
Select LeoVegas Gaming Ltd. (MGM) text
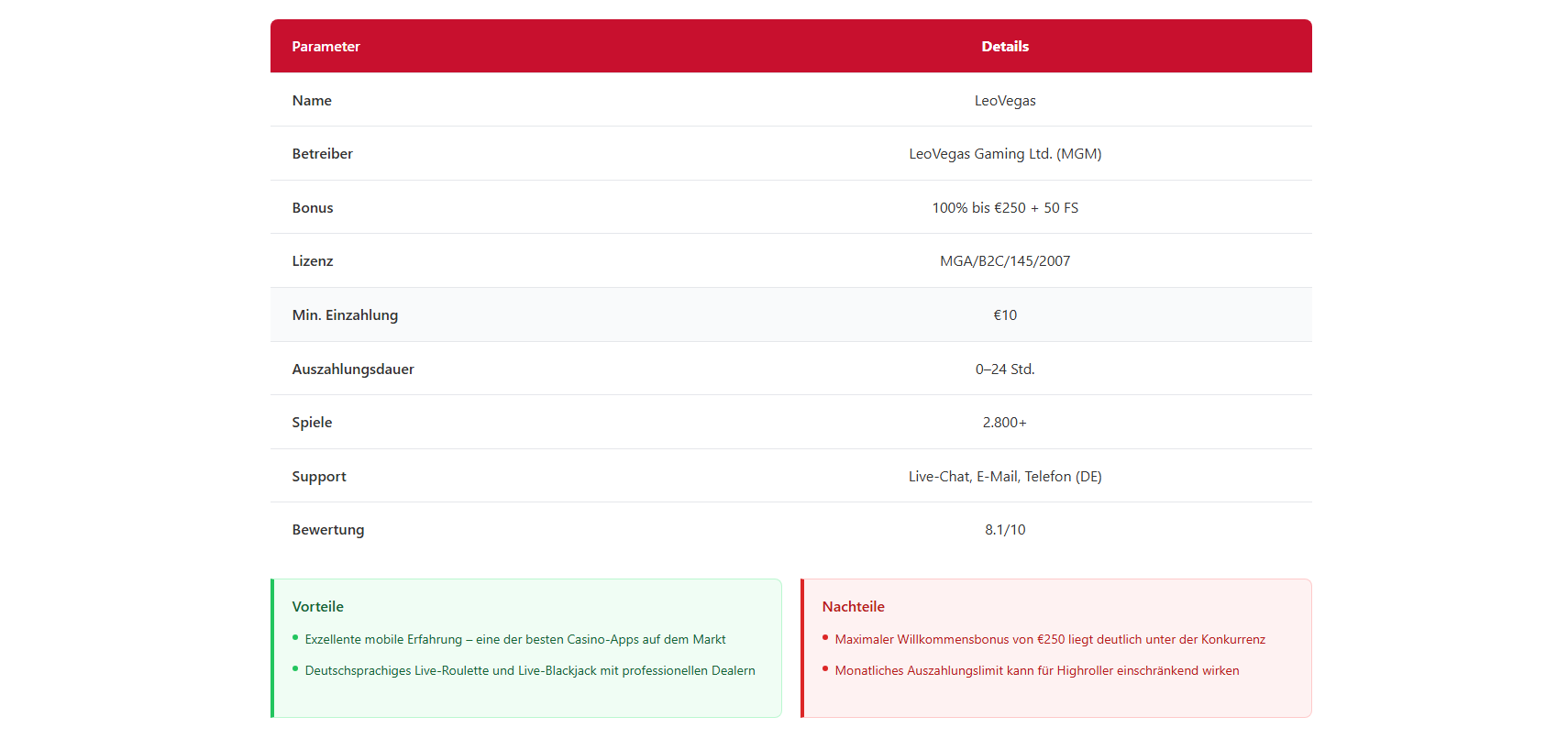(1005, 154)
